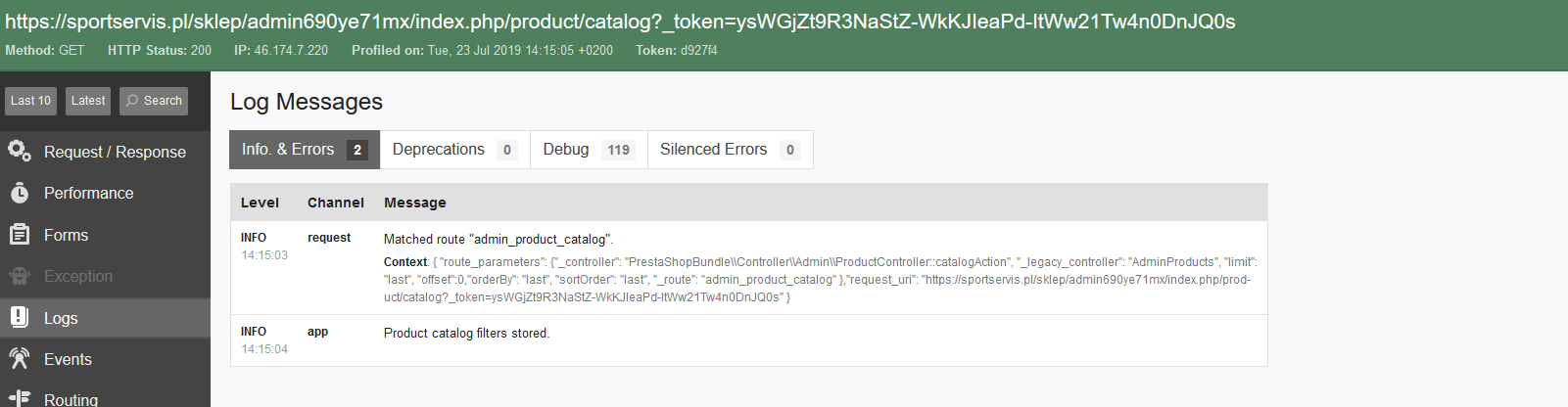Go to the Events panel
Screen dimensions: 1568x407
tap(68, 359)
